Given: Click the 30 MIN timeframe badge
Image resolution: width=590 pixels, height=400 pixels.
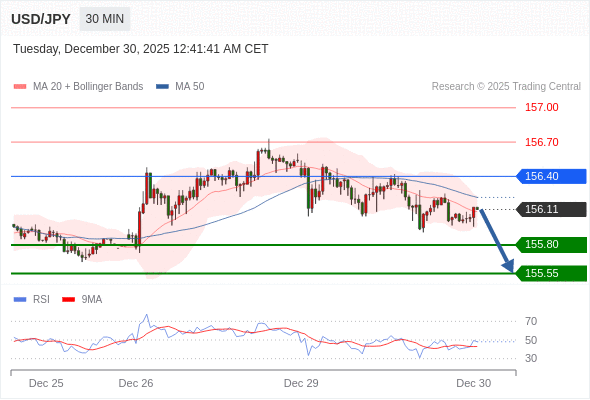Looking at the screenshot, I should point(105,19).
